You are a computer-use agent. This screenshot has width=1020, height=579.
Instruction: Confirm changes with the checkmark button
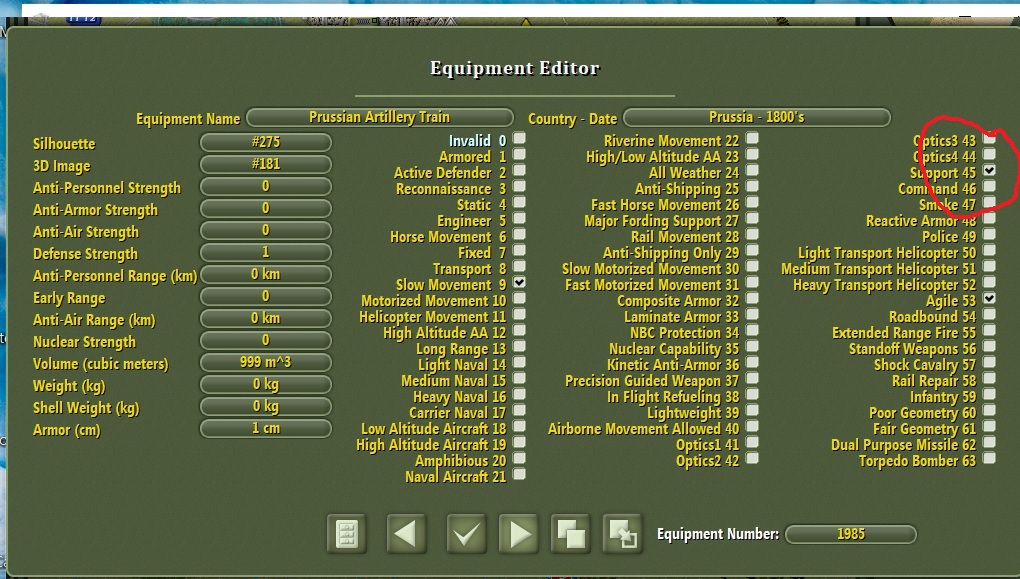(466, 533)
